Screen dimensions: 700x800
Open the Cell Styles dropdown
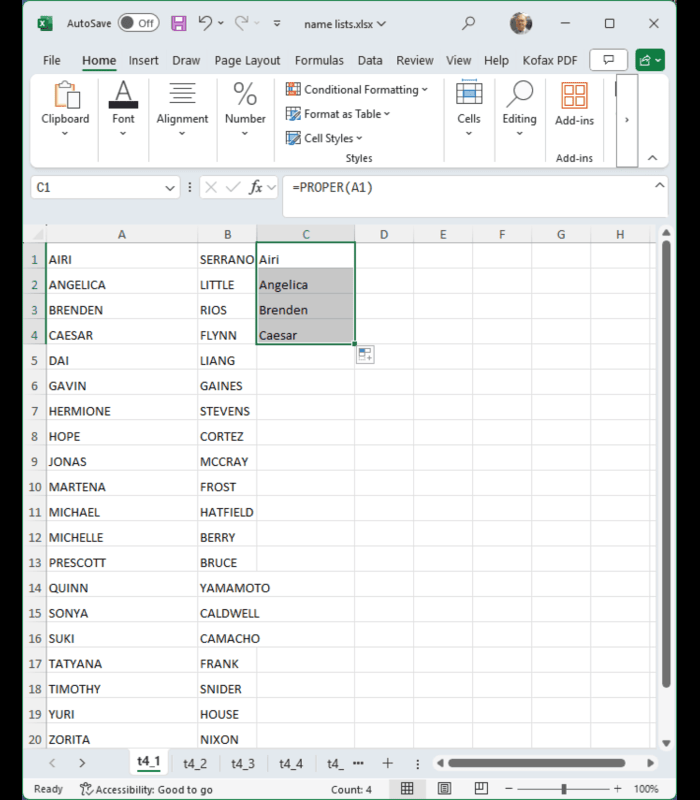pos(324,138)
